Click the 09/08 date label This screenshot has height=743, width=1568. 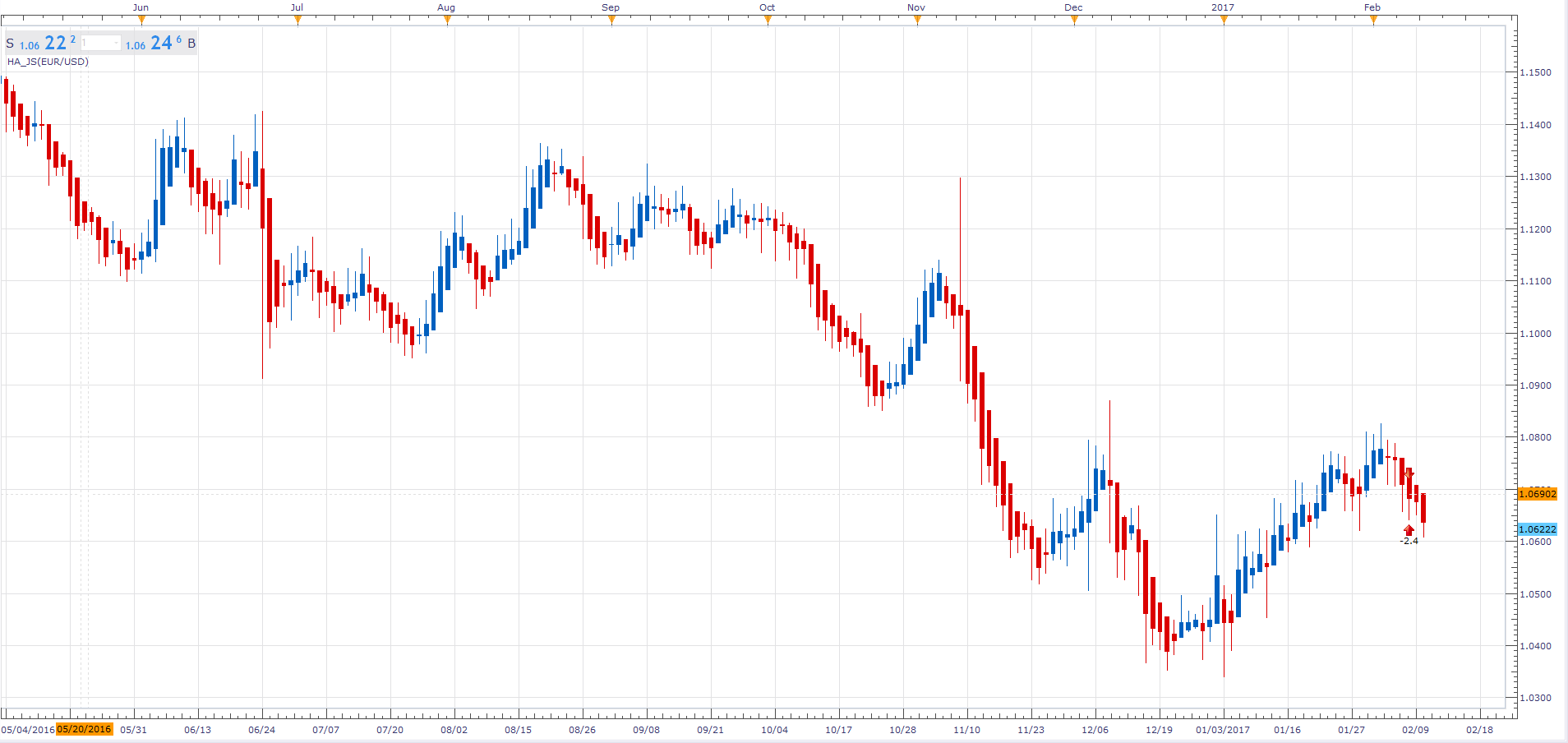647,730
